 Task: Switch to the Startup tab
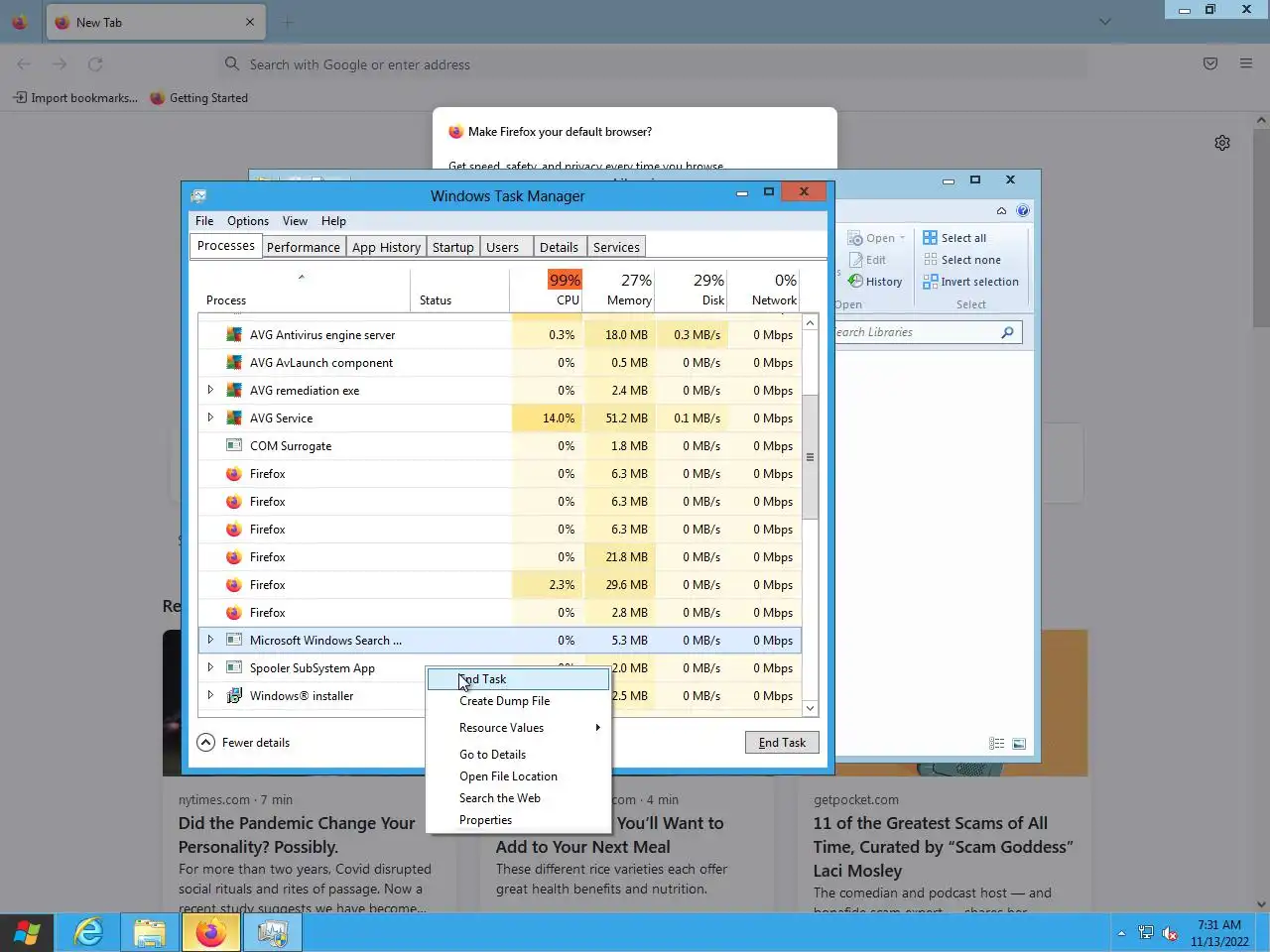453,247
